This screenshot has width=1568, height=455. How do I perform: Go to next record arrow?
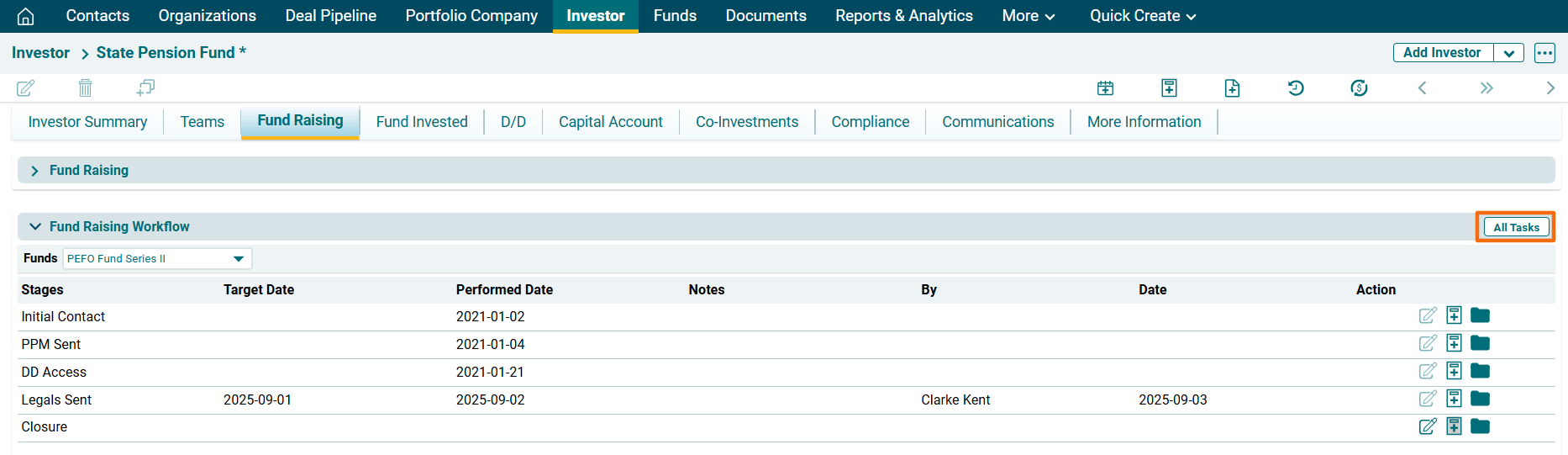[x=1550, y=87]
